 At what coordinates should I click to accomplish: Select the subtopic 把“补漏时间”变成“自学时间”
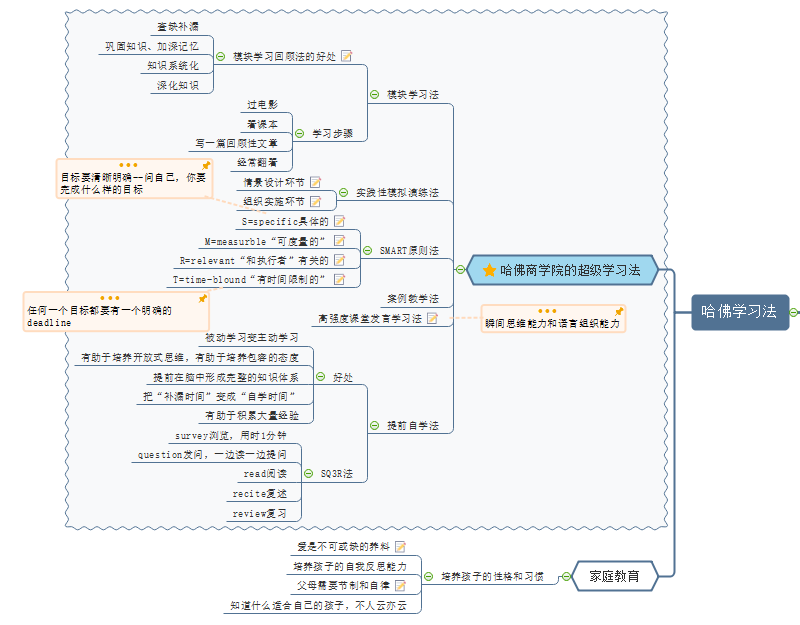(219, 396)
